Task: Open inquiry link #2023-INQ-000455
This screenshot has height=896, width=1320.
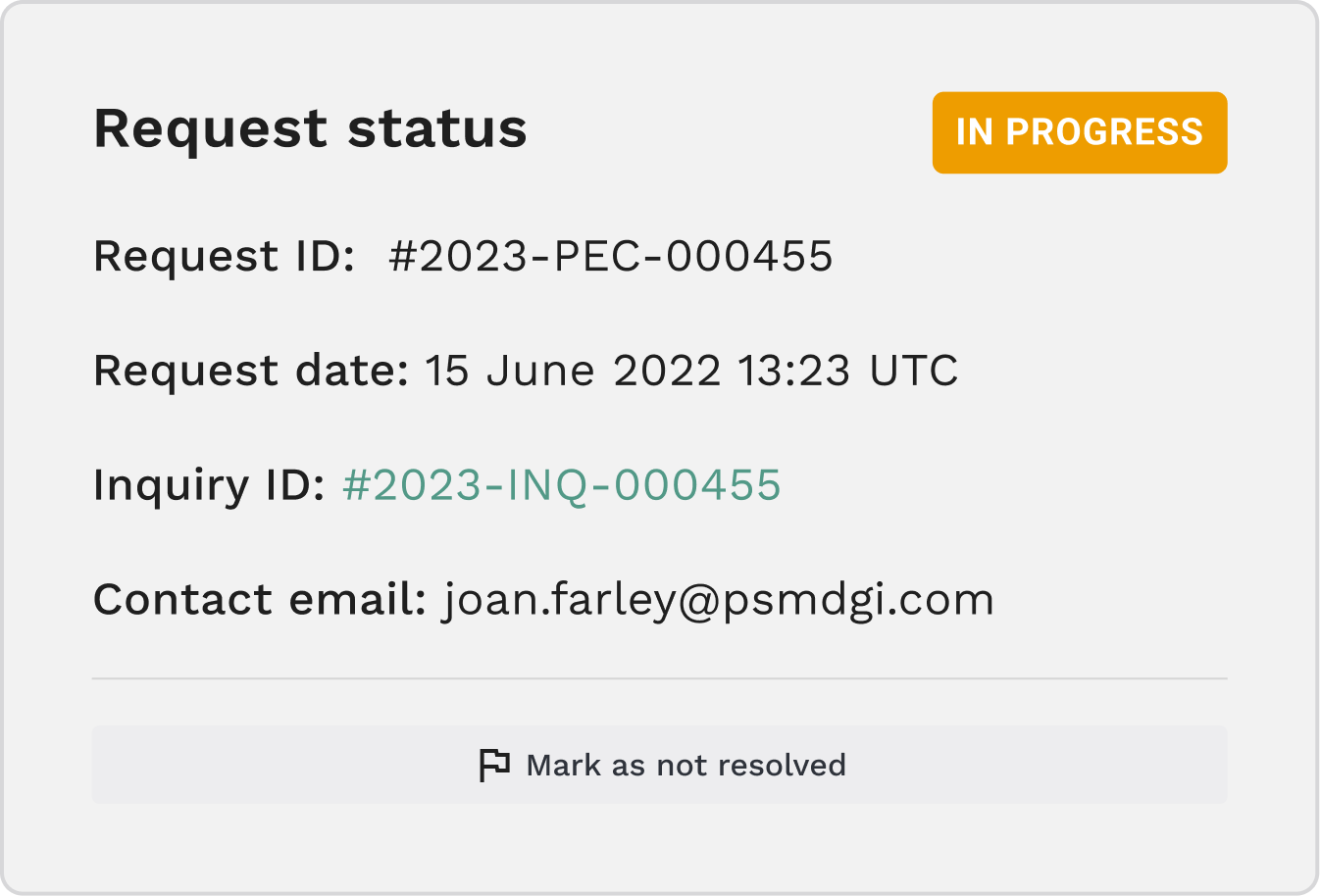Action: 561,485
